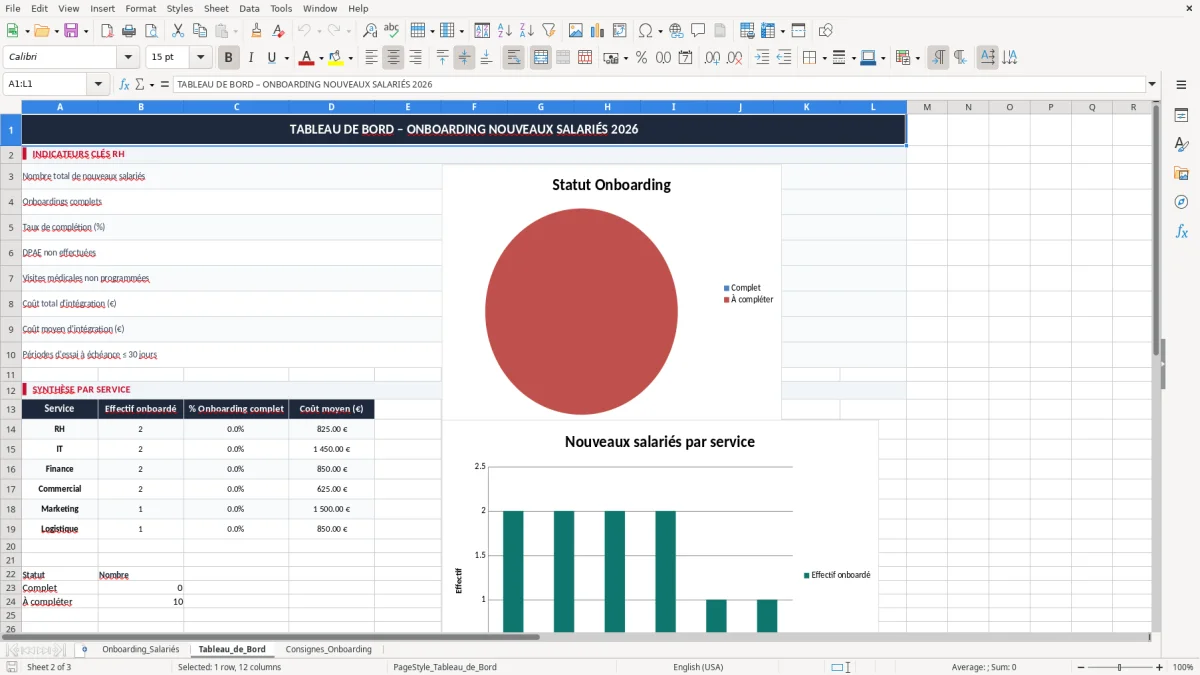Cut selection with the scissors icon
1200x675 pixels.
178,31
